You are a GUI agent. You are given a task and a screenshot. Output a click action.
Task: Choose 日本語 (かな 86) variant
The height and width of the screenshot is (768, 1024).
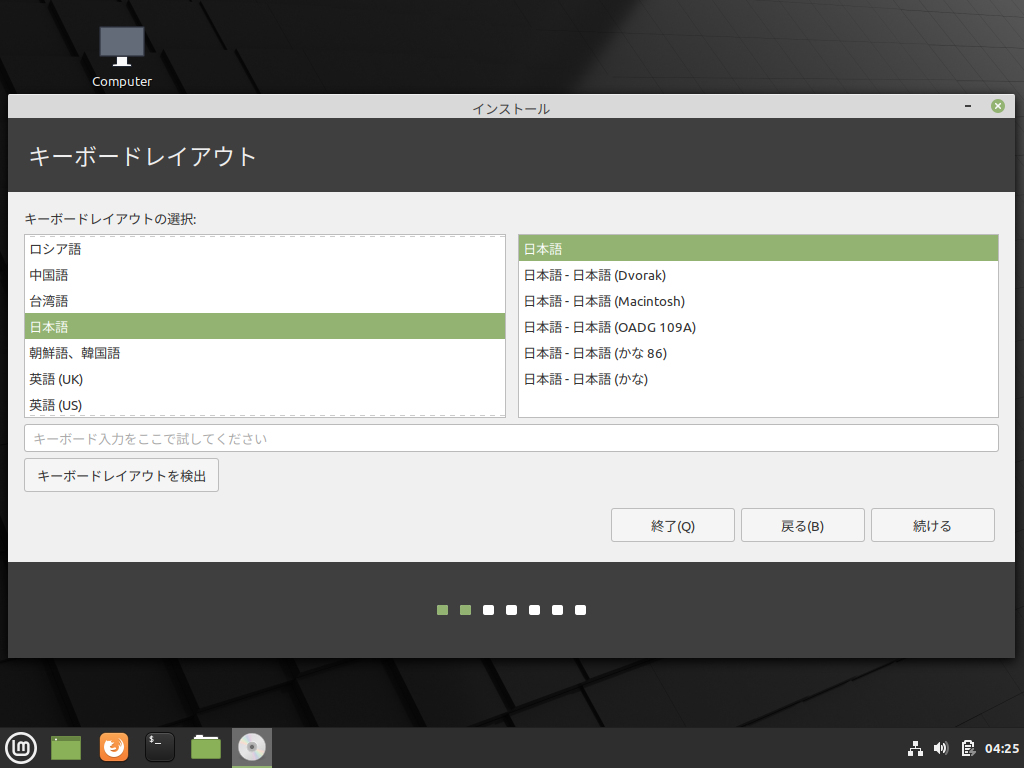tap(758, 353)
